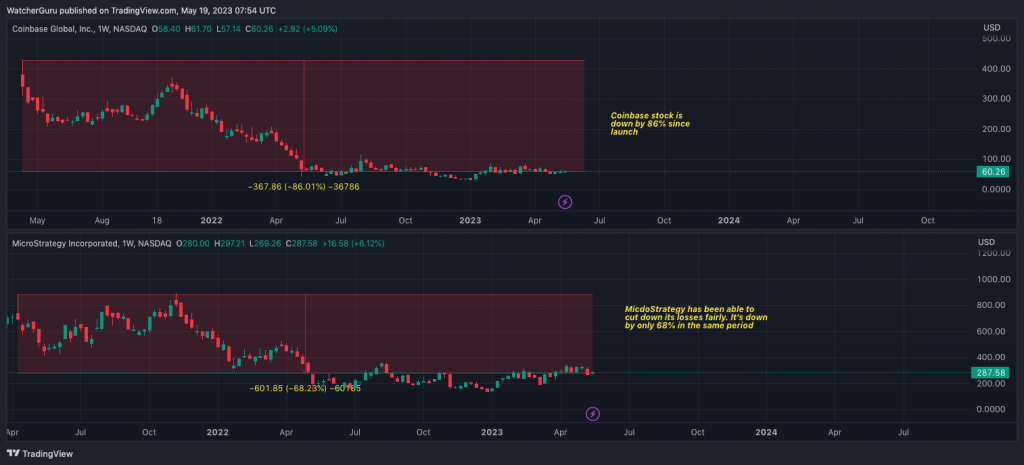This screenshot has height=465, width=1024.
Task: Click the −367.86 (−86.01%) measurement label
Action: [304, 187]
